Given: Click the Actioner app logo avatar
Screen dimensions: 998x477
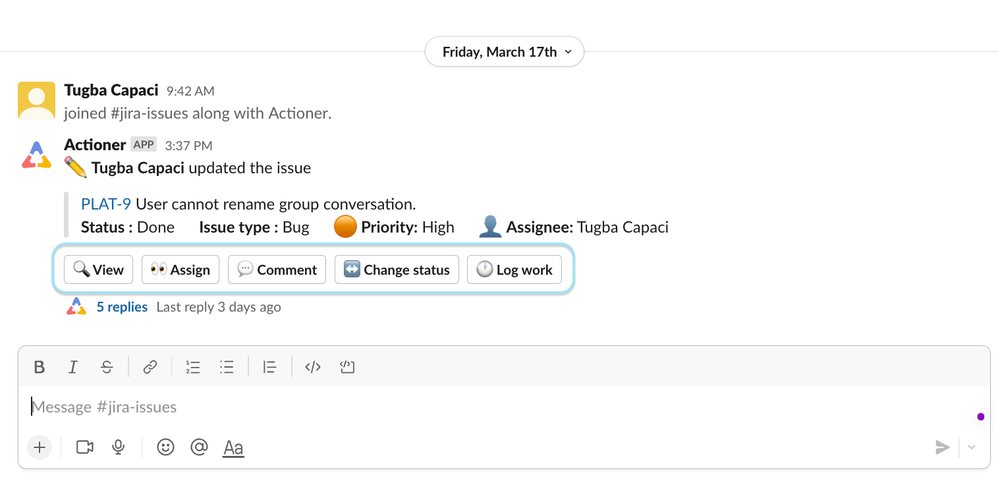Looking at the screenshot, I should click(x=36, y=155).
